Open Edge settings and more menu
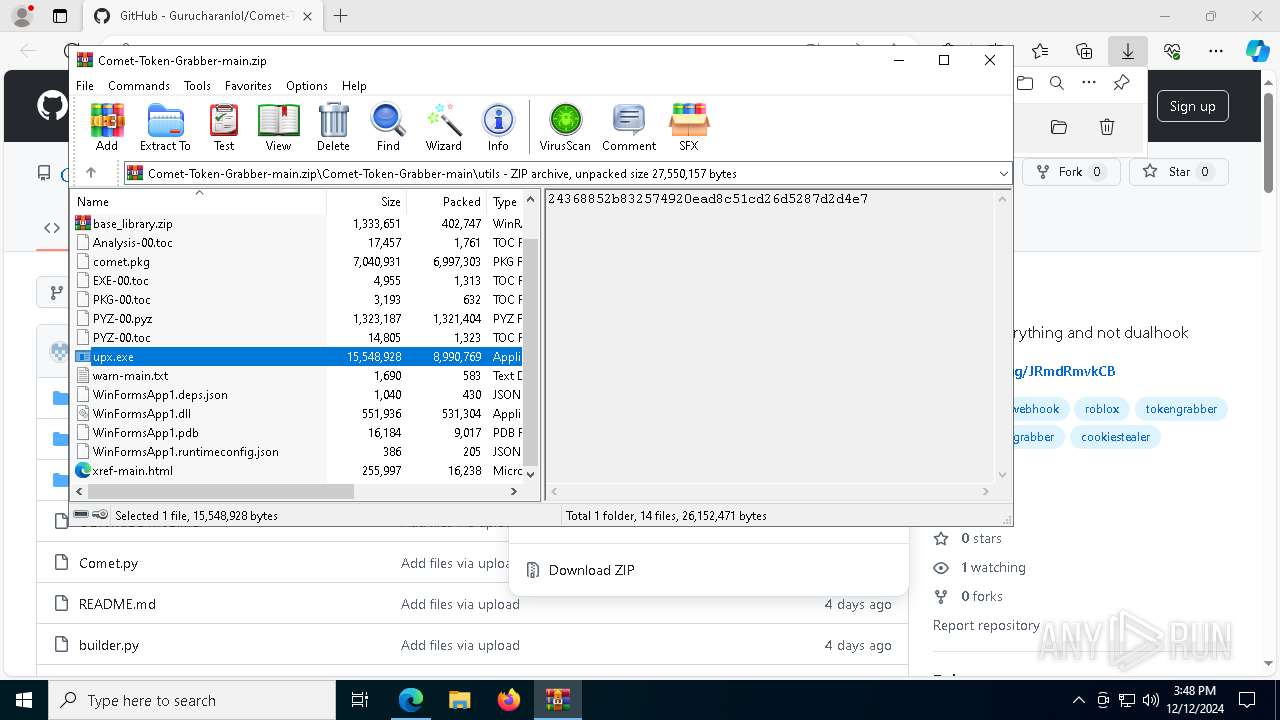 (x=1215, y=50)
